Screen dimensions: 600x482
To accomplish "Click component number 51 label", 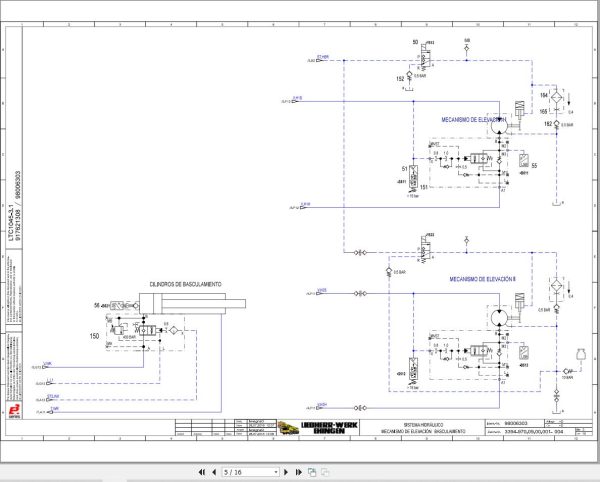I will point(404,169).
